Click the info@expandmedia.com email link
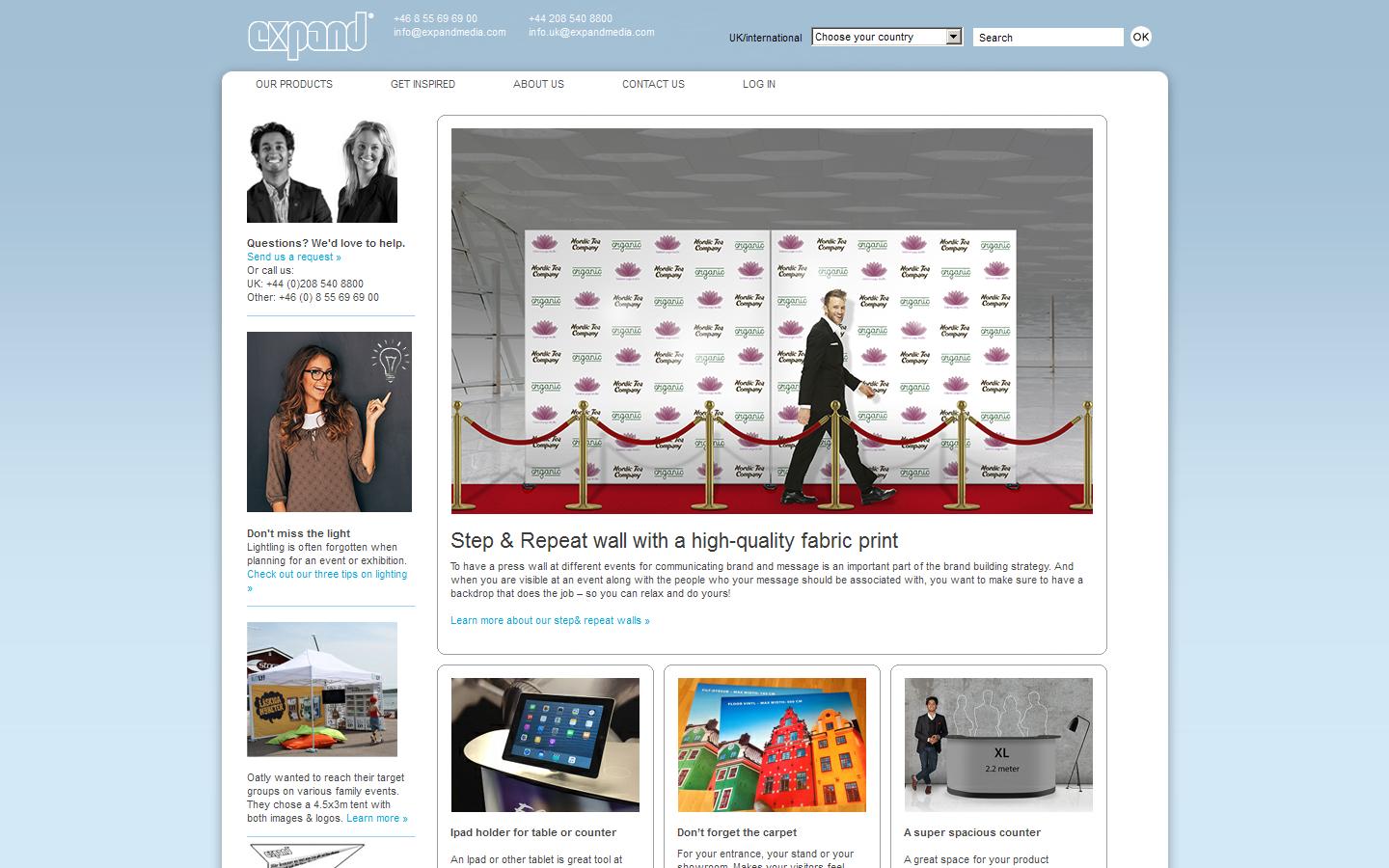The height and width of the screenshot is (868, 1389). point(449,33)
